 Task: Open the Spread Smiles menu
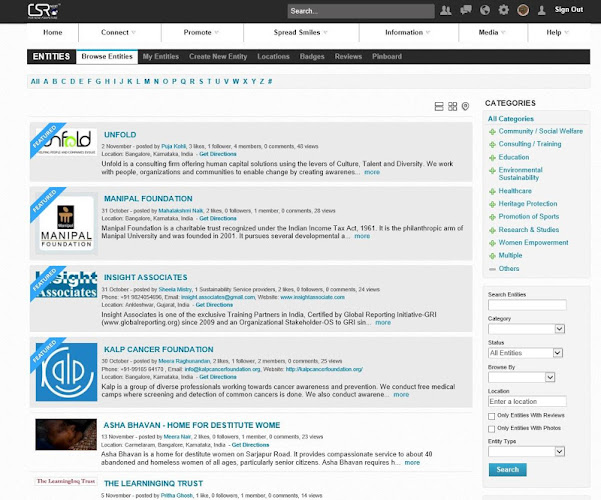point(301,33)
